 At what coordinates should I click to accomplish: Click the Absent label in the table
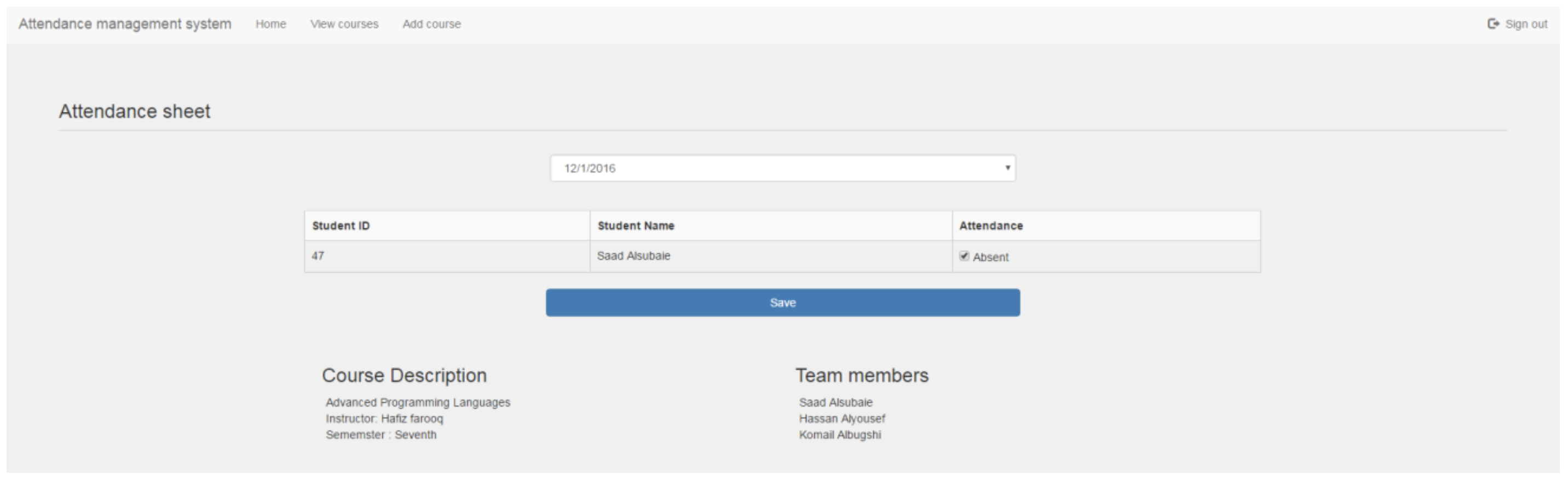[990, 257]
